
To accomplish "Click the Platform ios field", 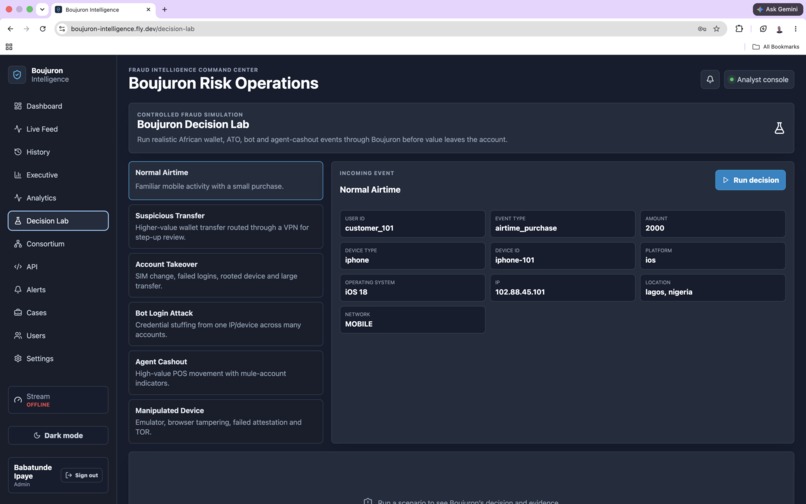I will 712,256.
